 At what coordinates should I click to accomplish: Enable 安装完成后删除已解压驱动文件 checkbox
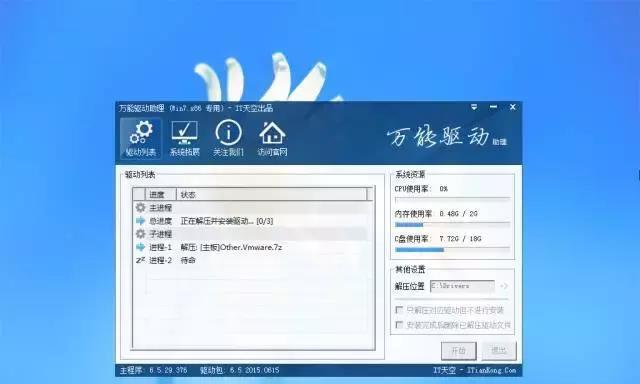[399, 325]
